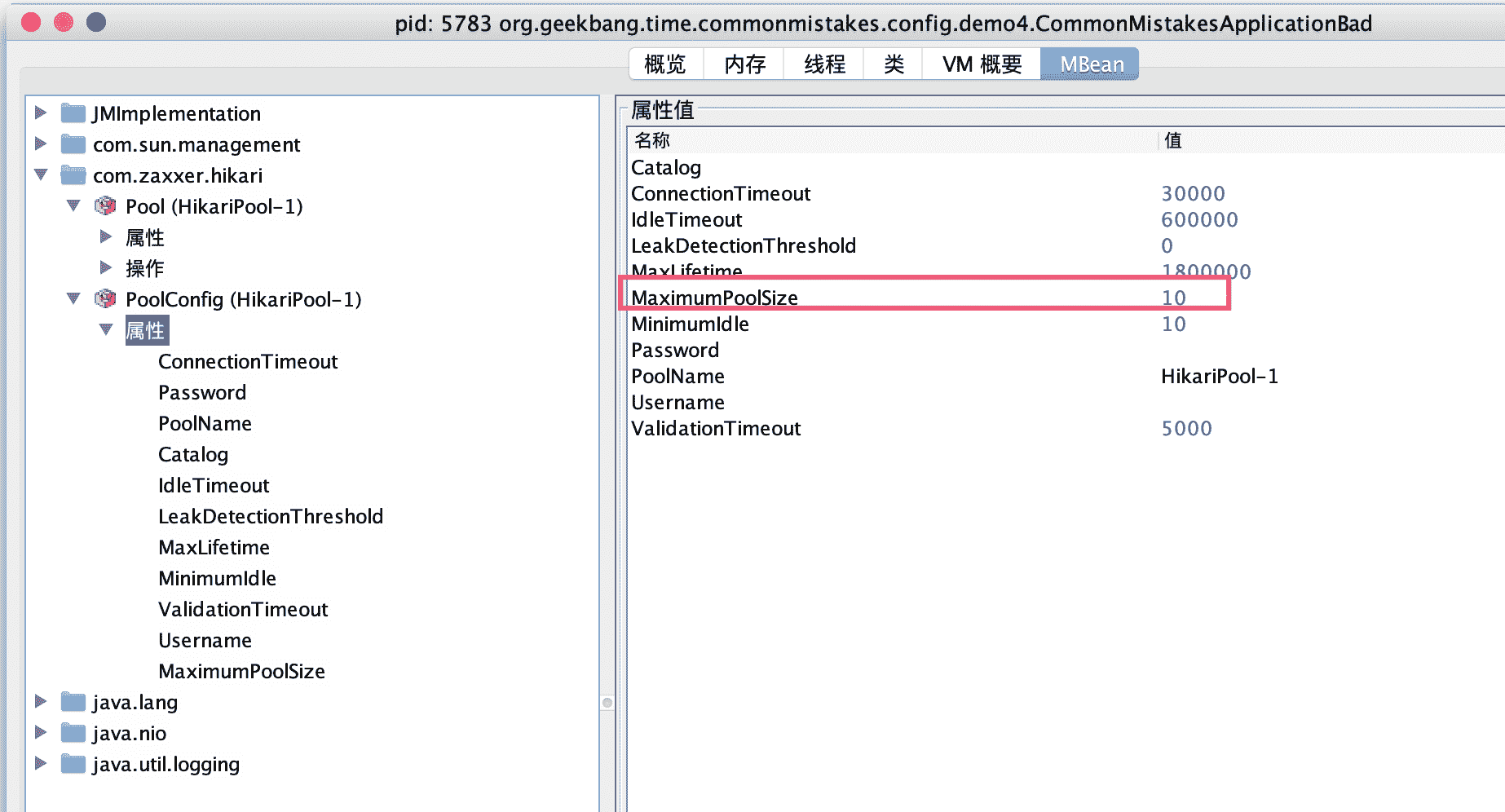Click the split pane divider handle

607,702
